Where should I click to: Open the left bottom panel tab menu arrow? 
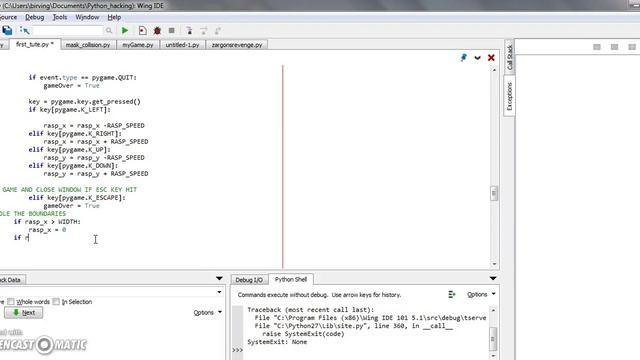[x=219, y=278]
